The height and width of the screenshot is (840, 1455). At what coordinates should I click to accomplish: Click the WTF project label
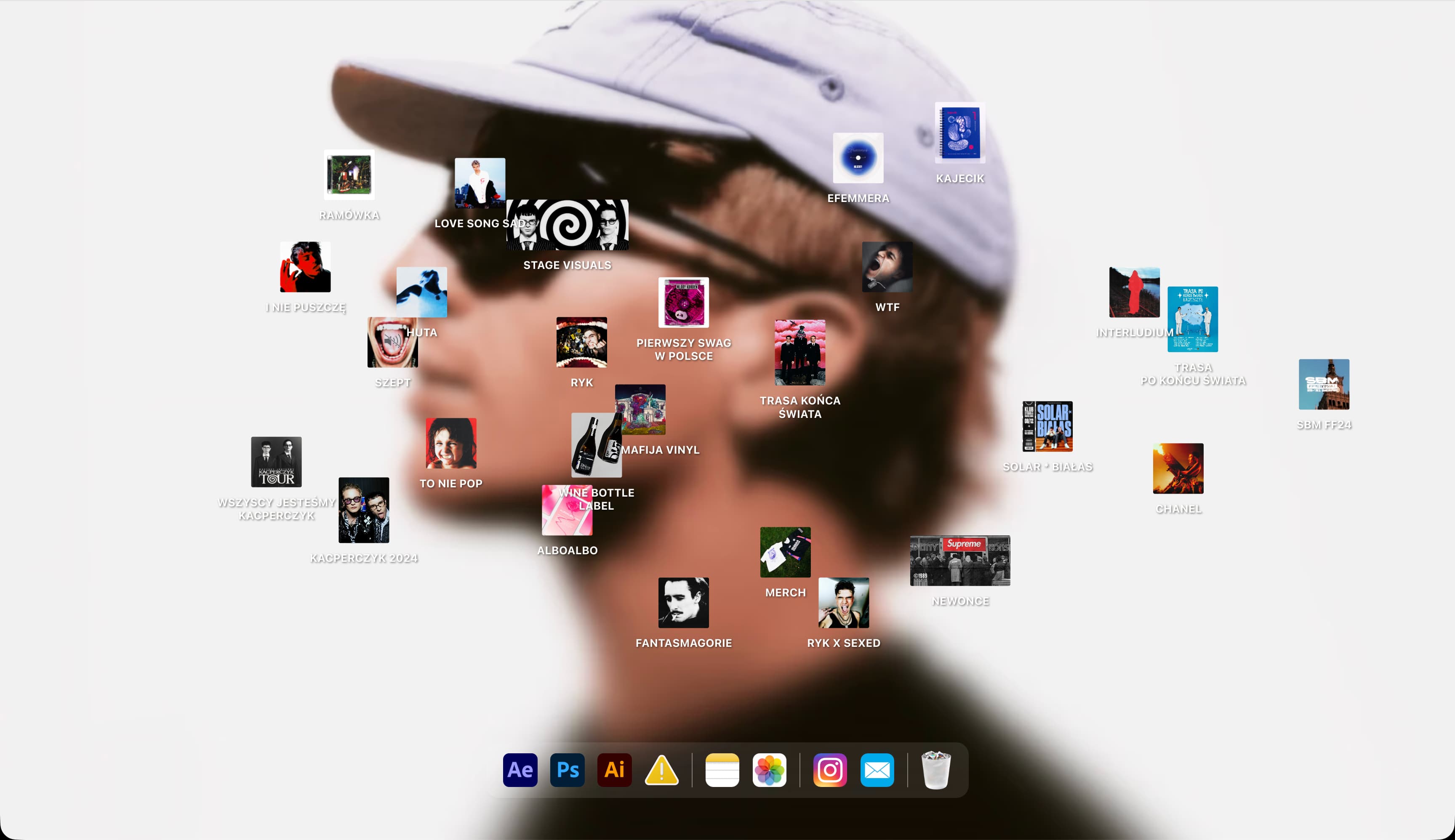[x=887, y=308]
